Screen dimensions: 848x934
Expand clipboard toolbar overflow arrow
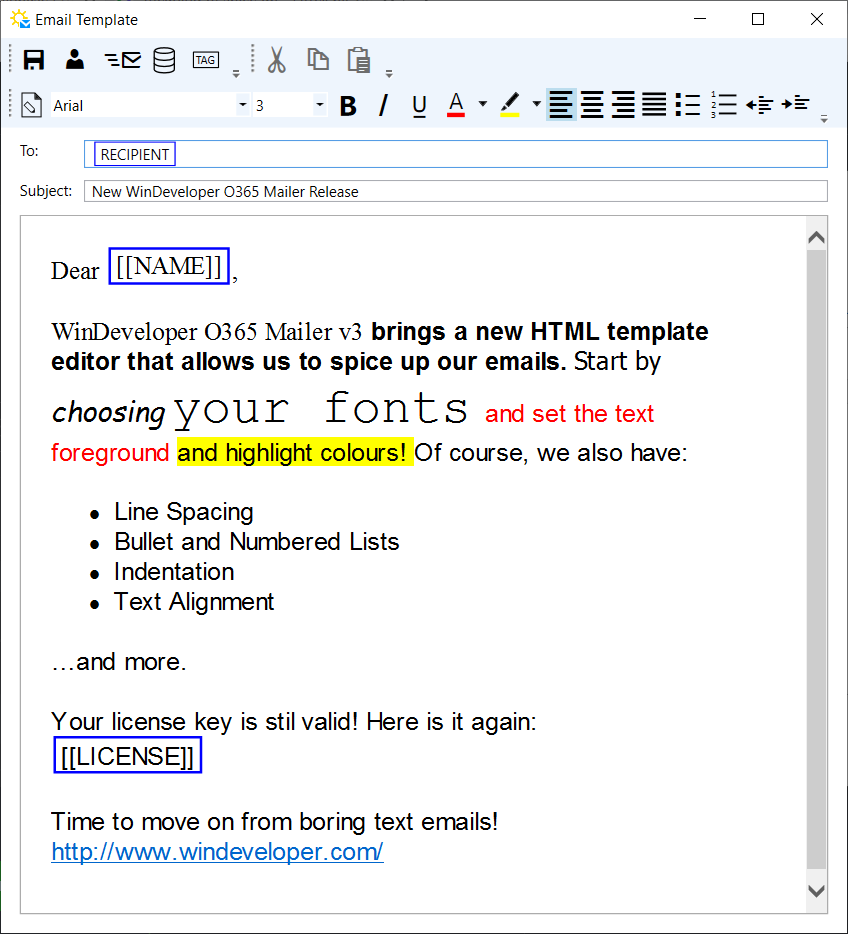click(x=389, y=74)
